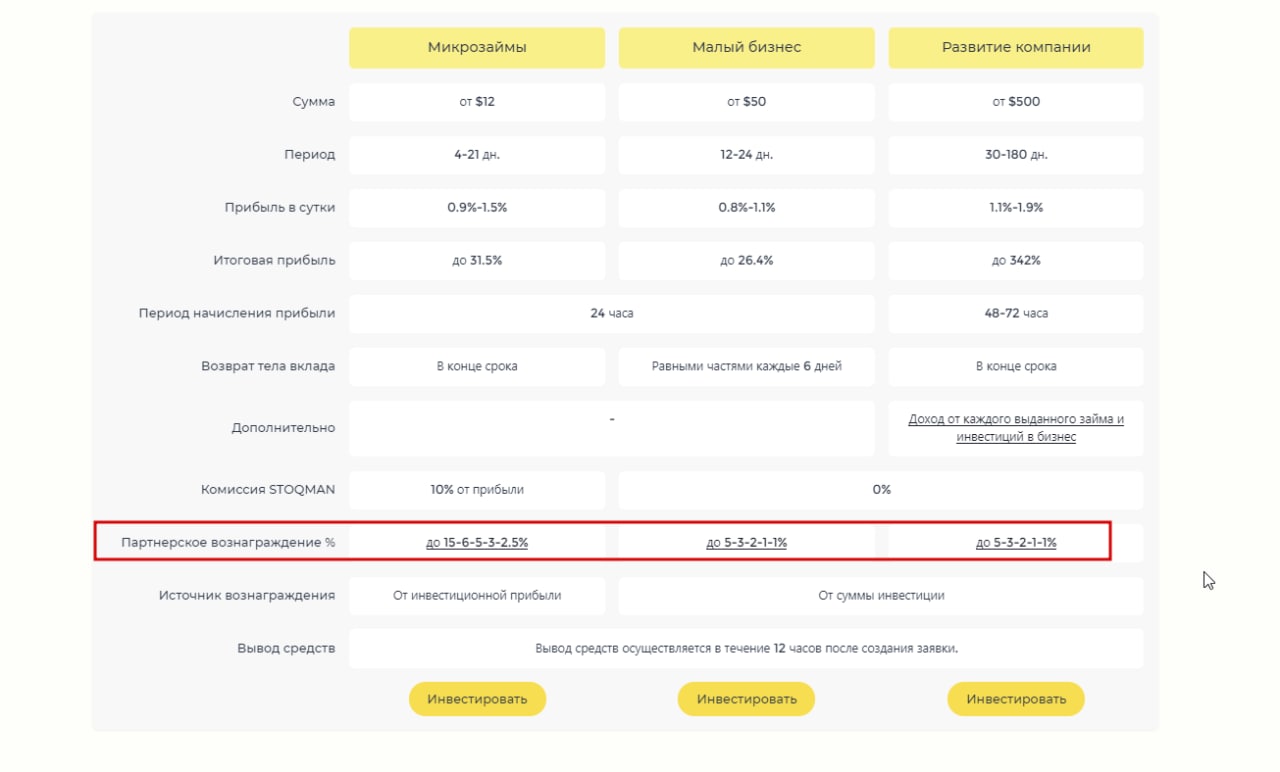Click the 'от $50' amount cell
1280x772 pixels.
746,102
